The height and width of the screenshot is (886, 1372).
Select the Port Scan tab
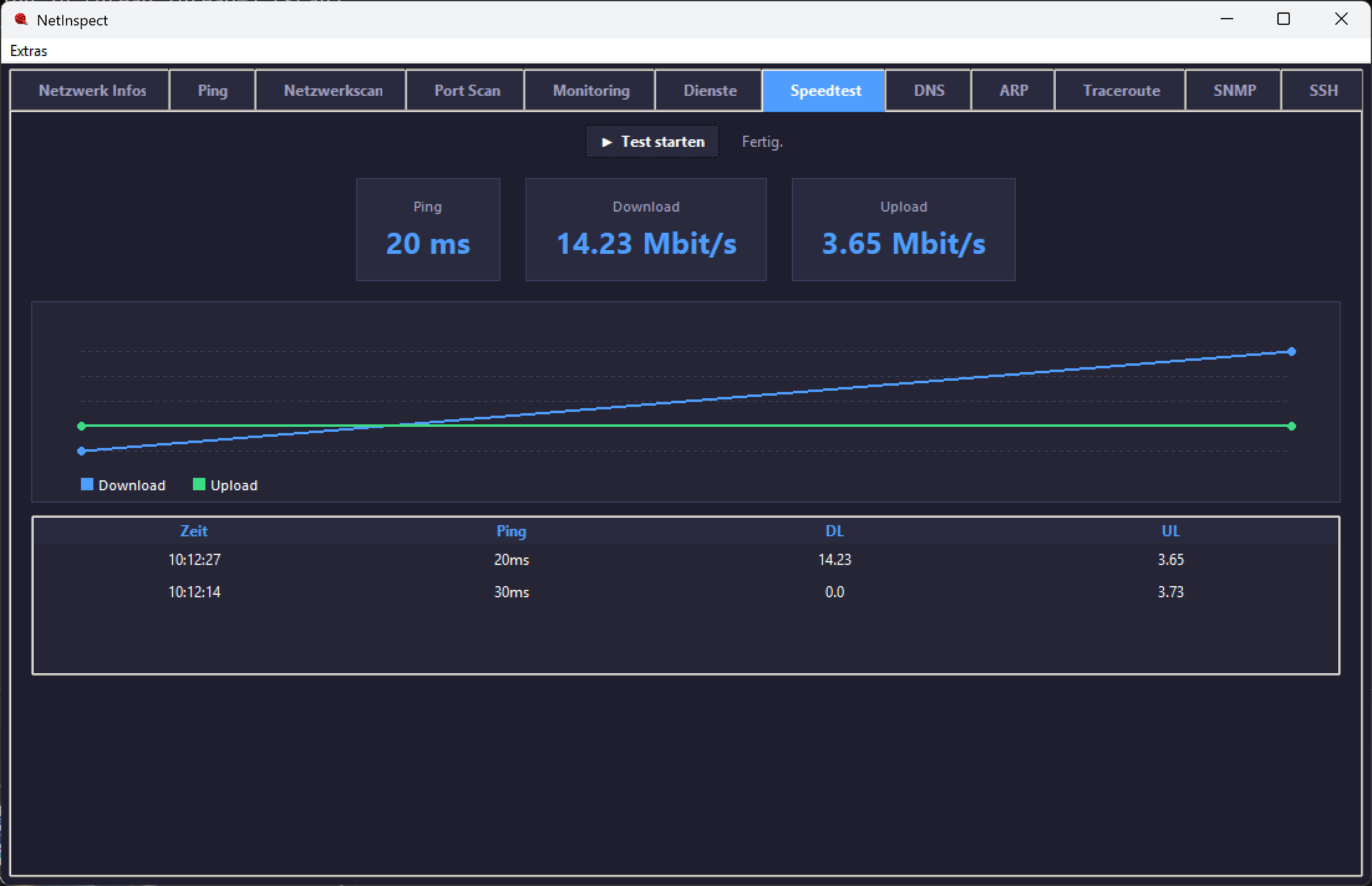(x=467, y=91)
